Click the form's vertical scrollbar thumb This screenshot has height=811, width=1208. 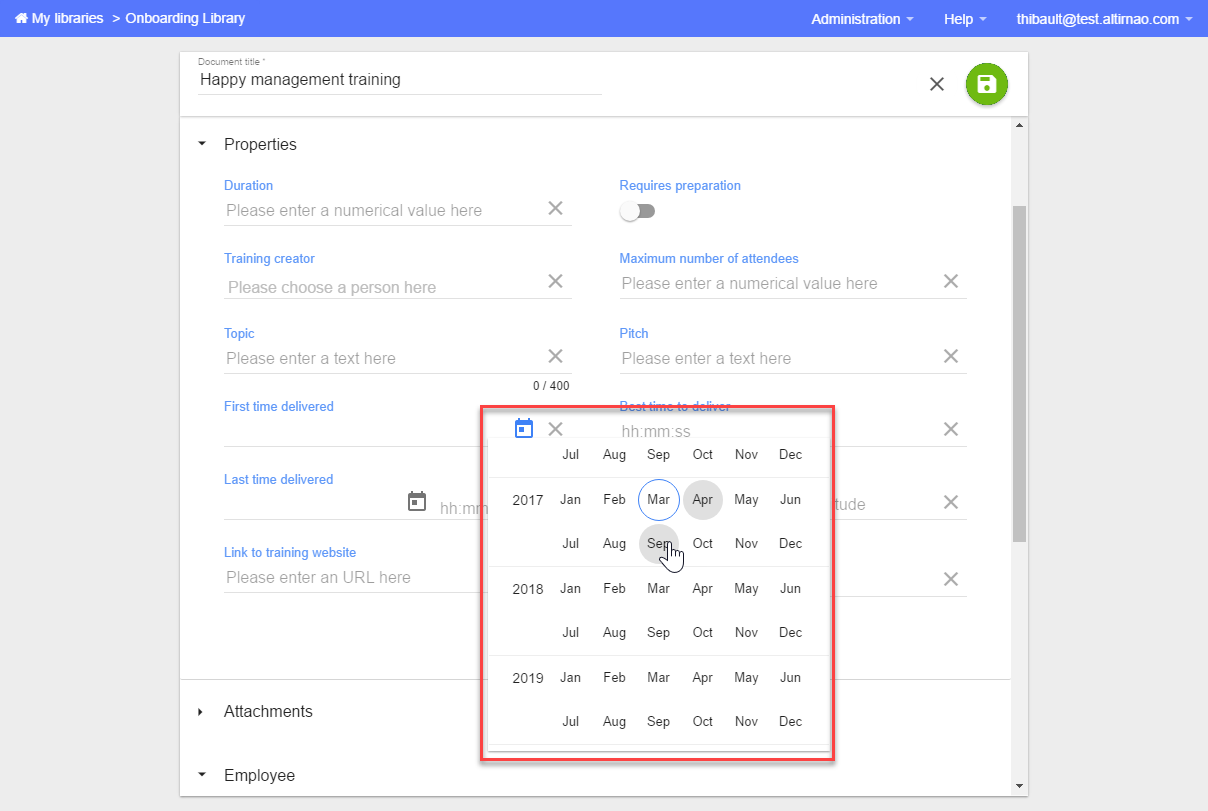pyautogui.click(x=1019, y=374)
